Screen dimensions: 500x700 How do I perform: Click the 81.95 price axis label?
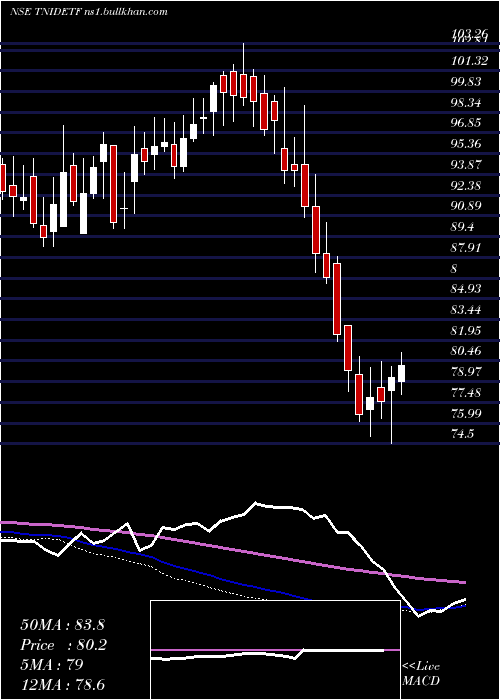click(x=466, y=330)
